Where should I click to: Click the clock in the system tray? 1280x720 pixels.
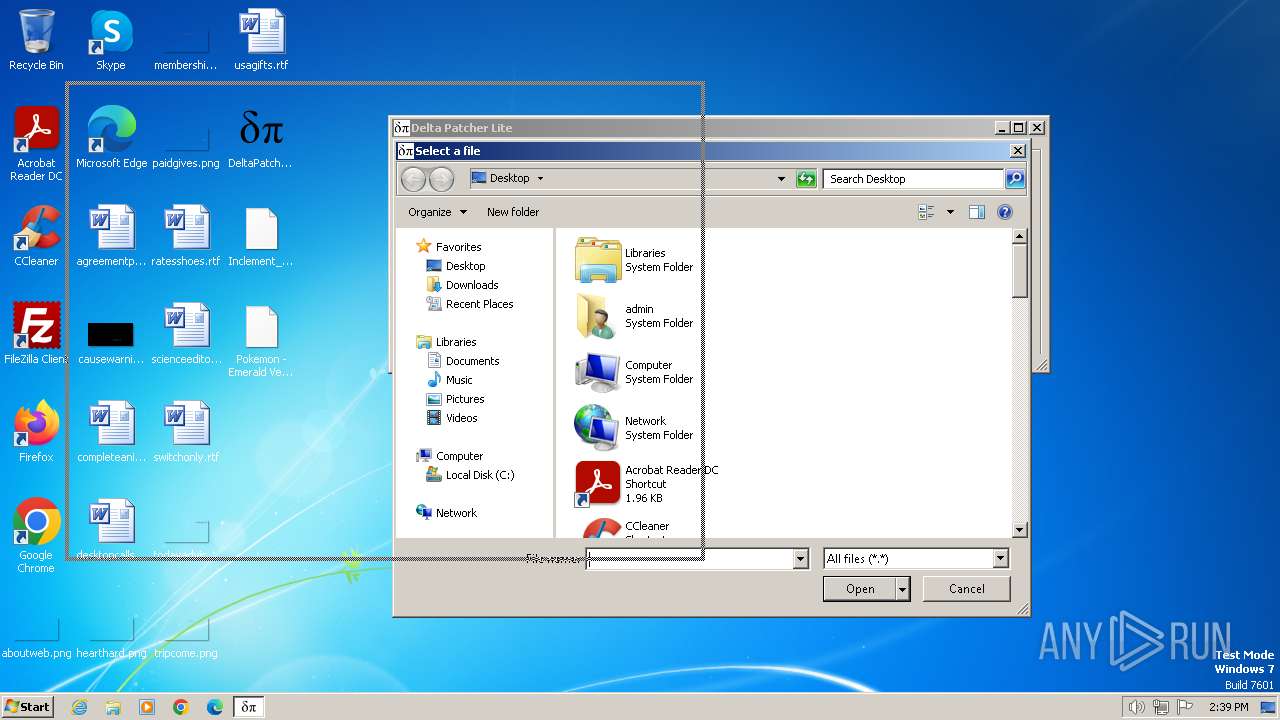(1229, 707)
